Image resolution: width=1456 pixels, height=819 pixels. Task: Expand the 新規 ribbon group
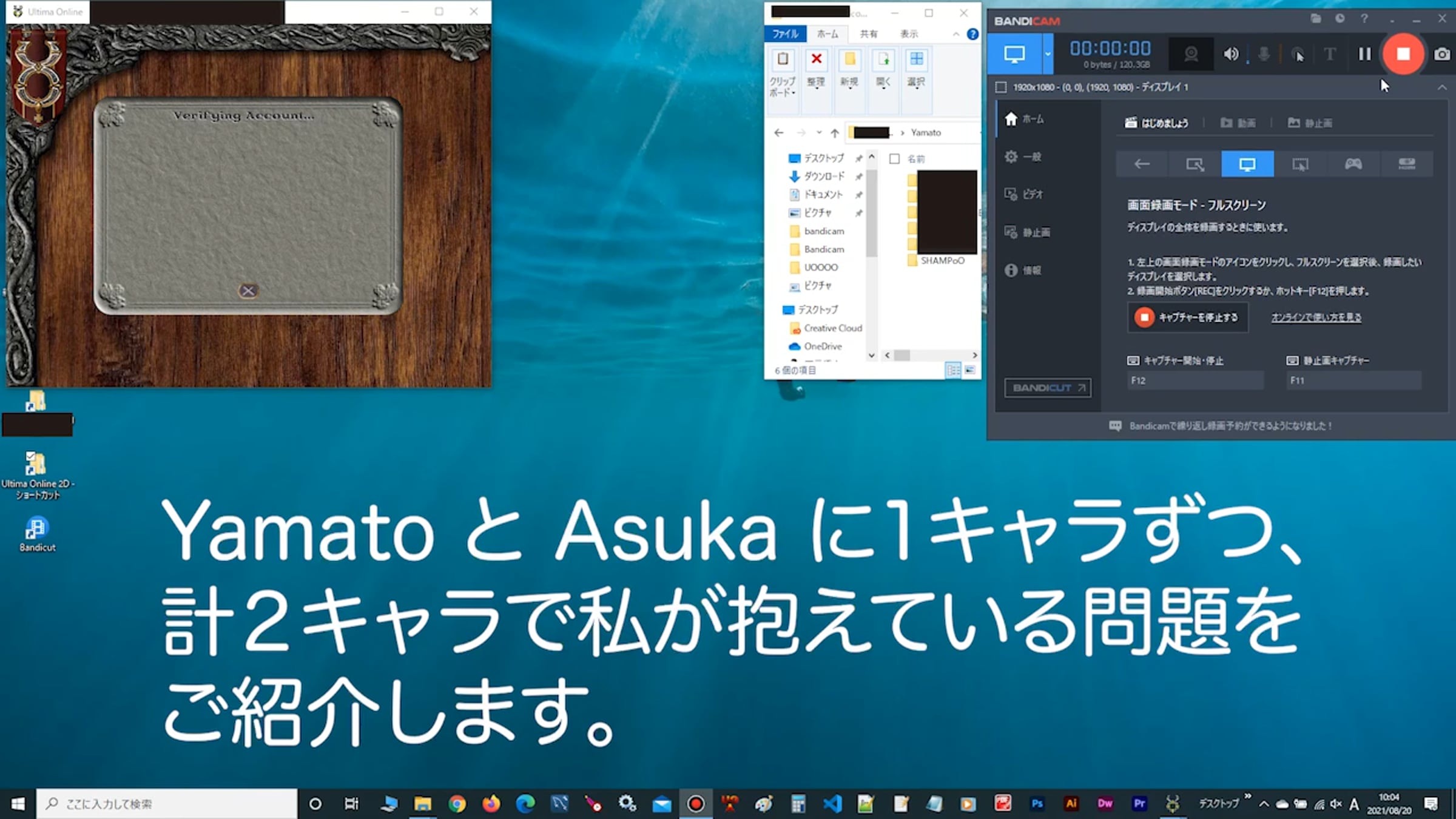click(x=849, y=81)
